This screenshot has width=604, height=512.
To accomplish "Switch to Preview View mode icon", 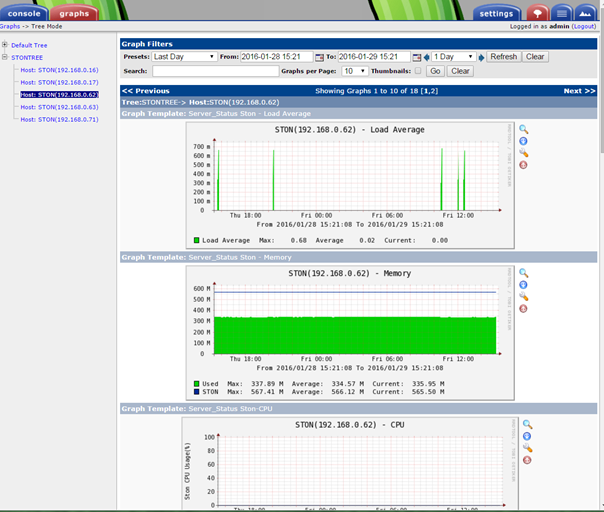I will point(585,13).
